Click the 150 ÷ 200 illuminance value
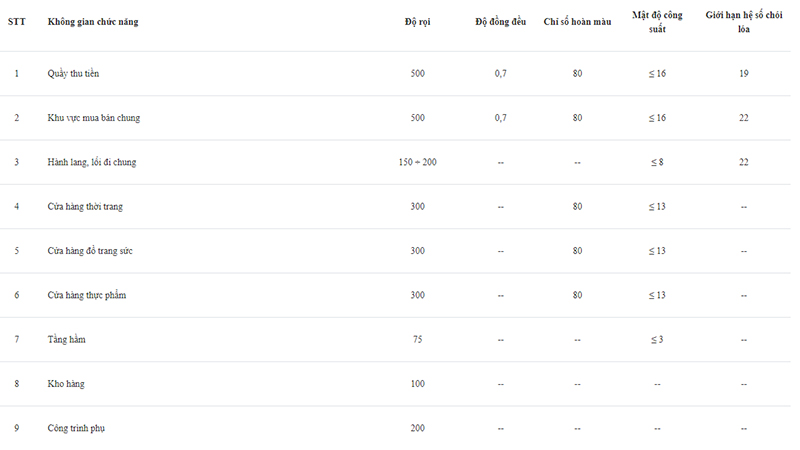This screenshot has width=800, height=450. point(417,162)
